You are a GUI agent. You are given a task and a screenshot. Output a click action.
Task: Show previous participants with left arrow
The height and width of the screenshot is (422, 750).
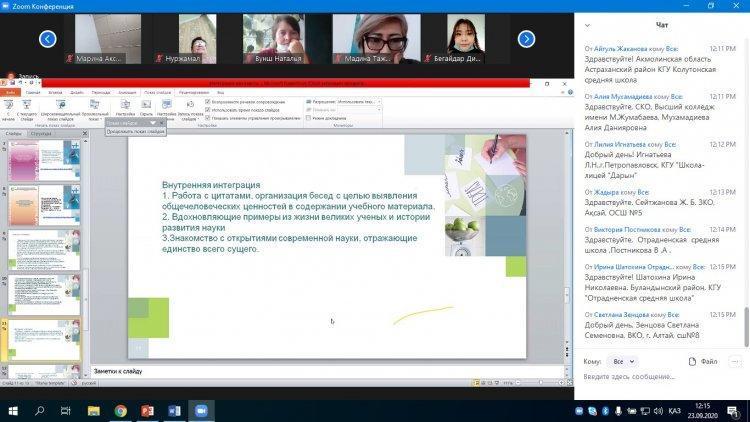[x=47, y=39]
